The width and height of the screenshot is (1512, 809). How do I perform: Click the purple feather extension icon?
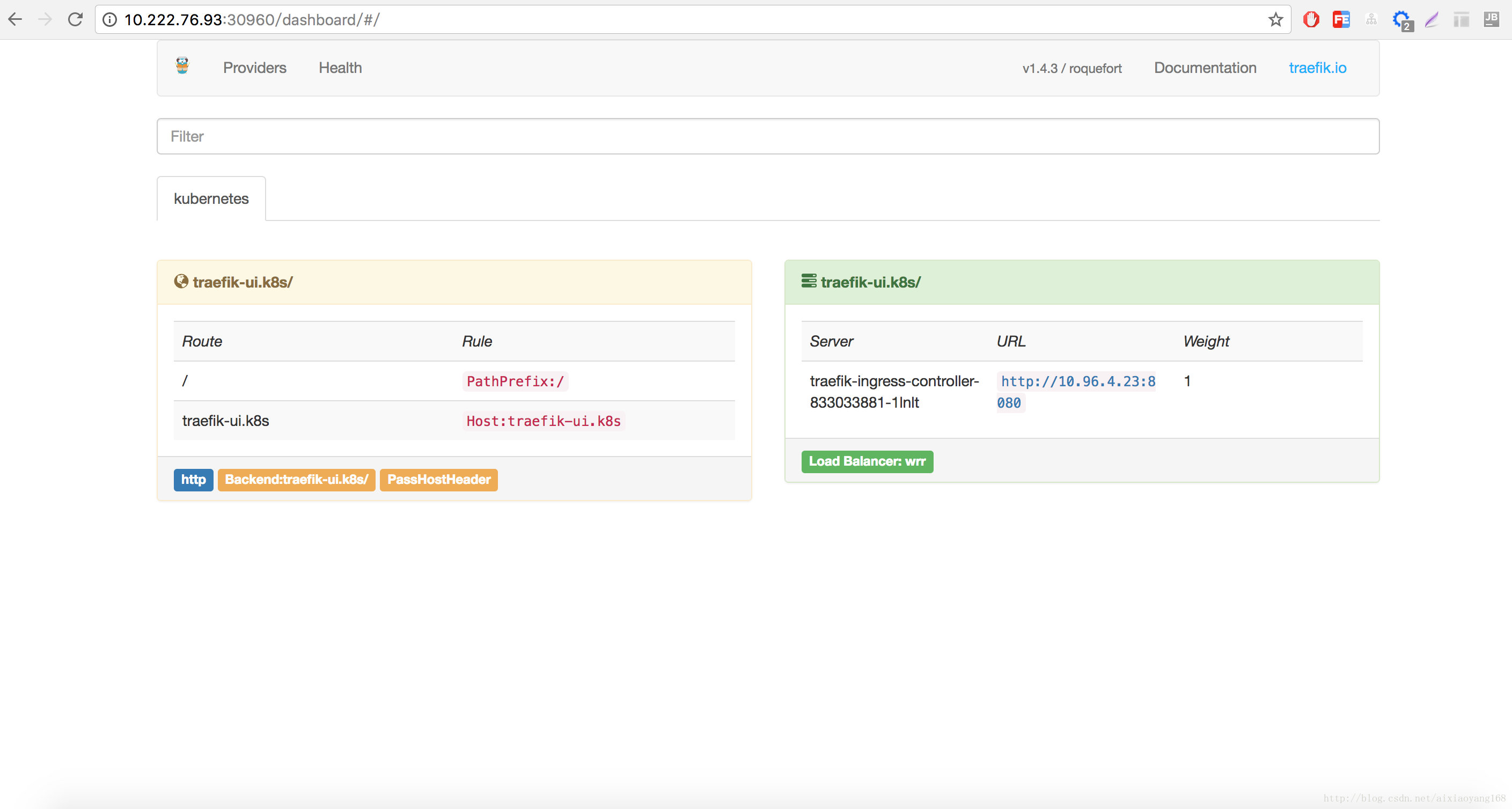point(1432,20)
